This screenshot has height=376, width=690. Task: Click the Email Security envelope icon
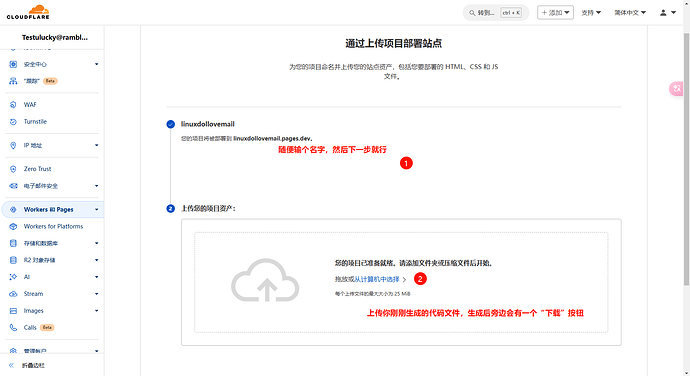coord(13,186)
